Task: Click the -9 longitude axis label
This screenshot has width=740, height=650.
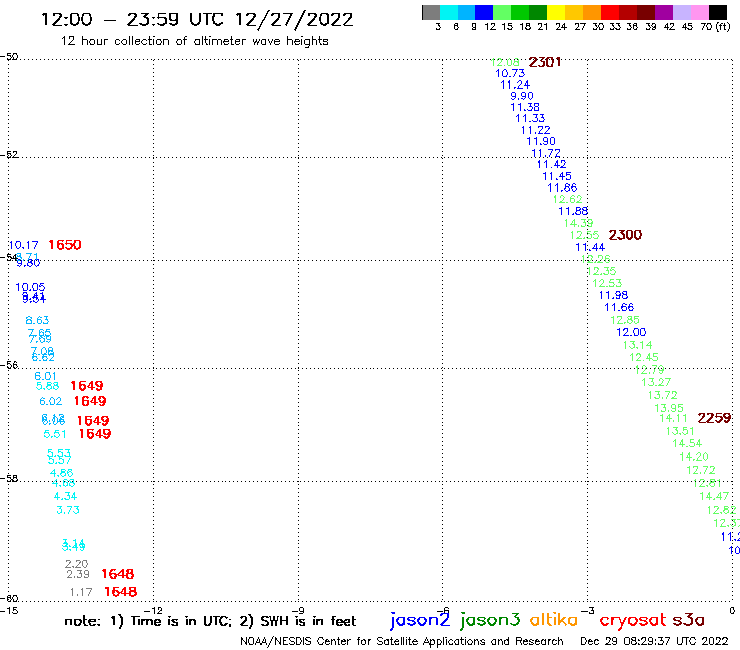Action: pyautogui.click(x=298, y=610)
